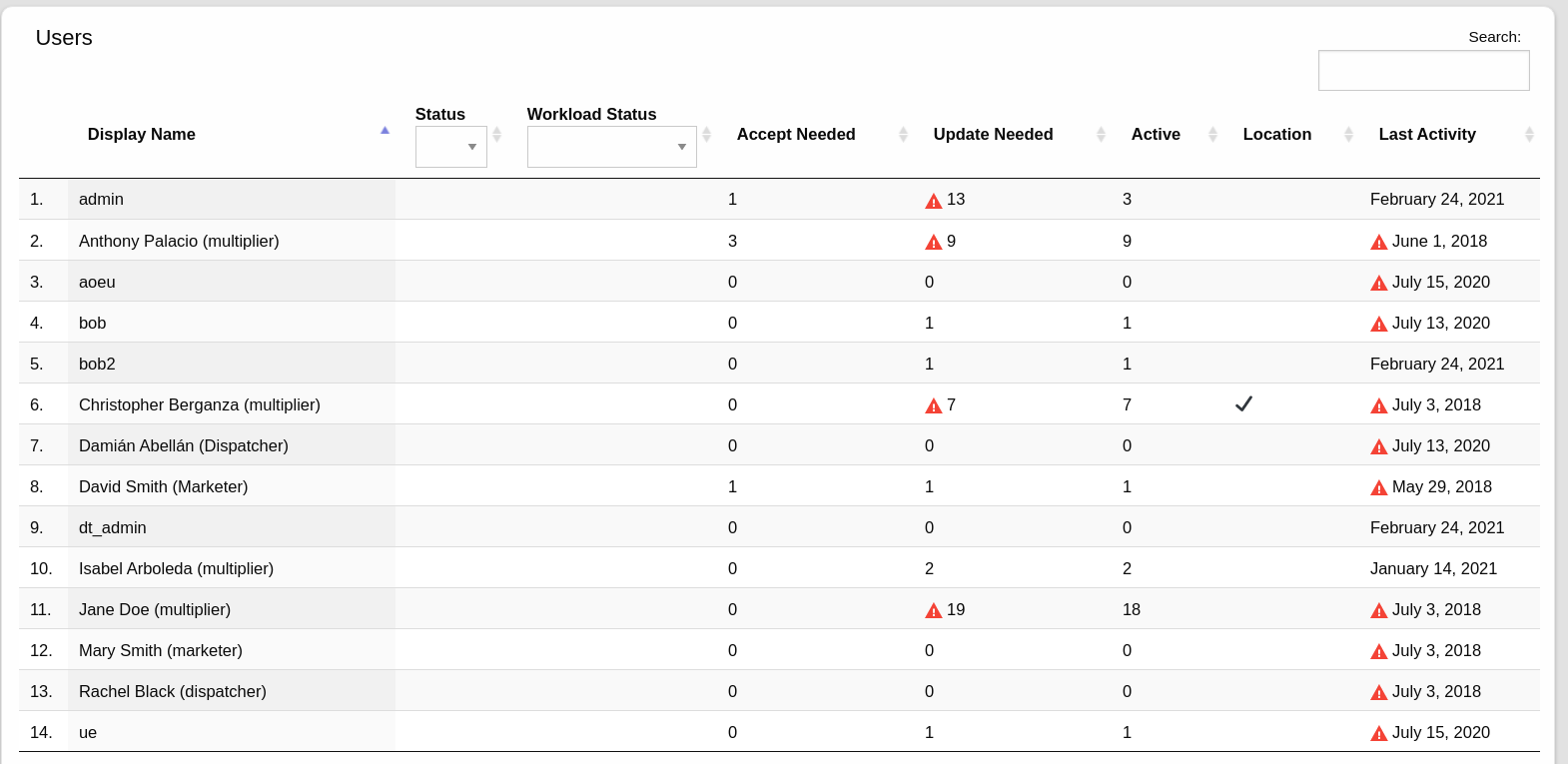Click January 14, 2021 activity date
The height and width of the screenshot is (764, 1568).
tap(1433, 568)
